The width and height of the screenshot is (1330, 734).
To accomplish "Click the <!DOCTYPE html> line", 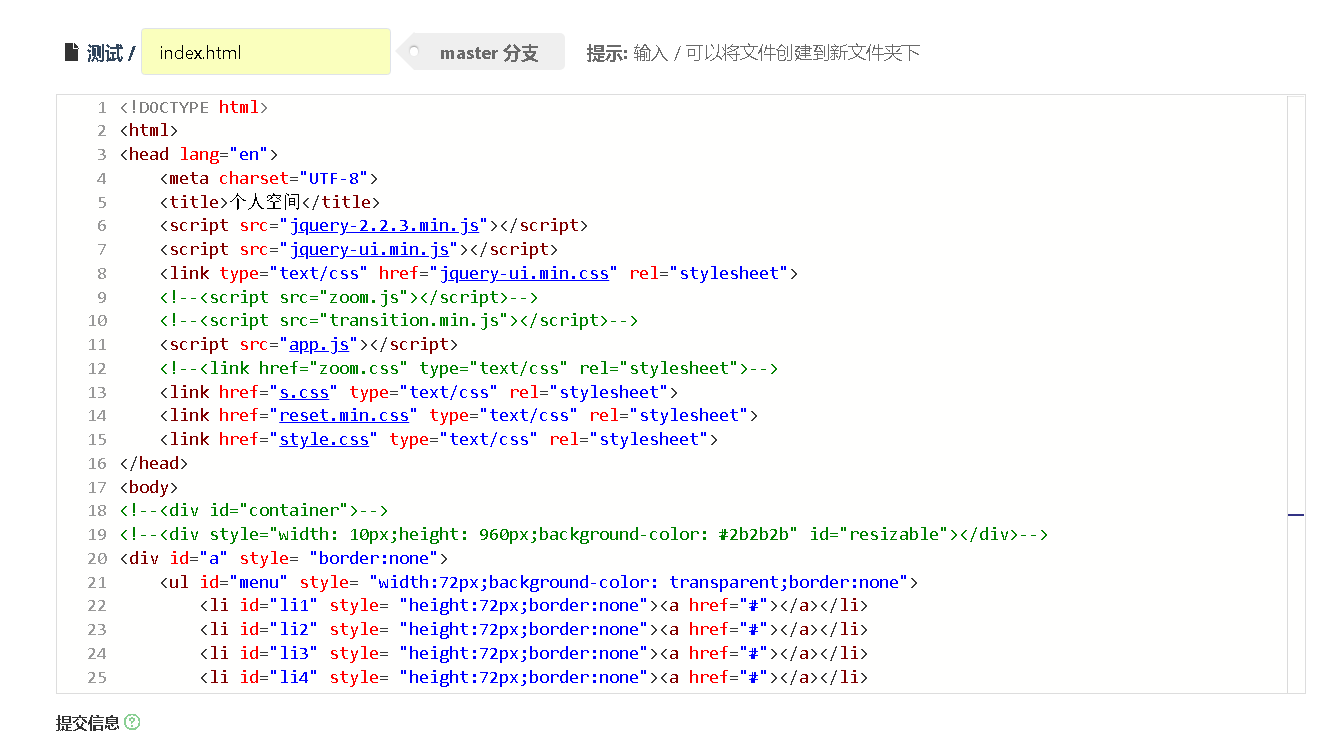I will 194,107.
